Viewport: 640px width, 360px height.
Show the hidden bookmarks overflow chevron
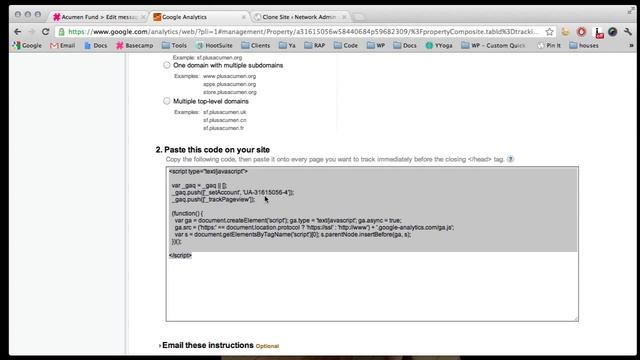click(x=631, y=46)
